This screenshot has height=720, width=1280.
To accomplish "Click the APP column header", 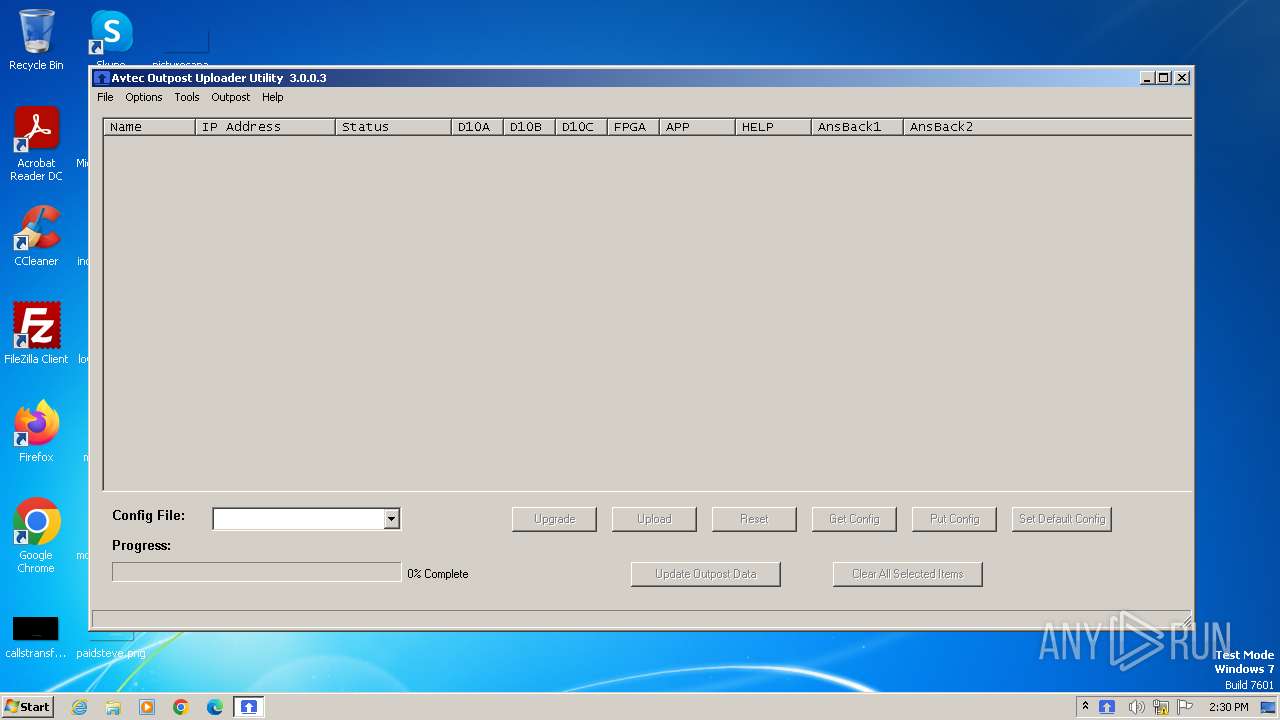I will tap(697, 127).
